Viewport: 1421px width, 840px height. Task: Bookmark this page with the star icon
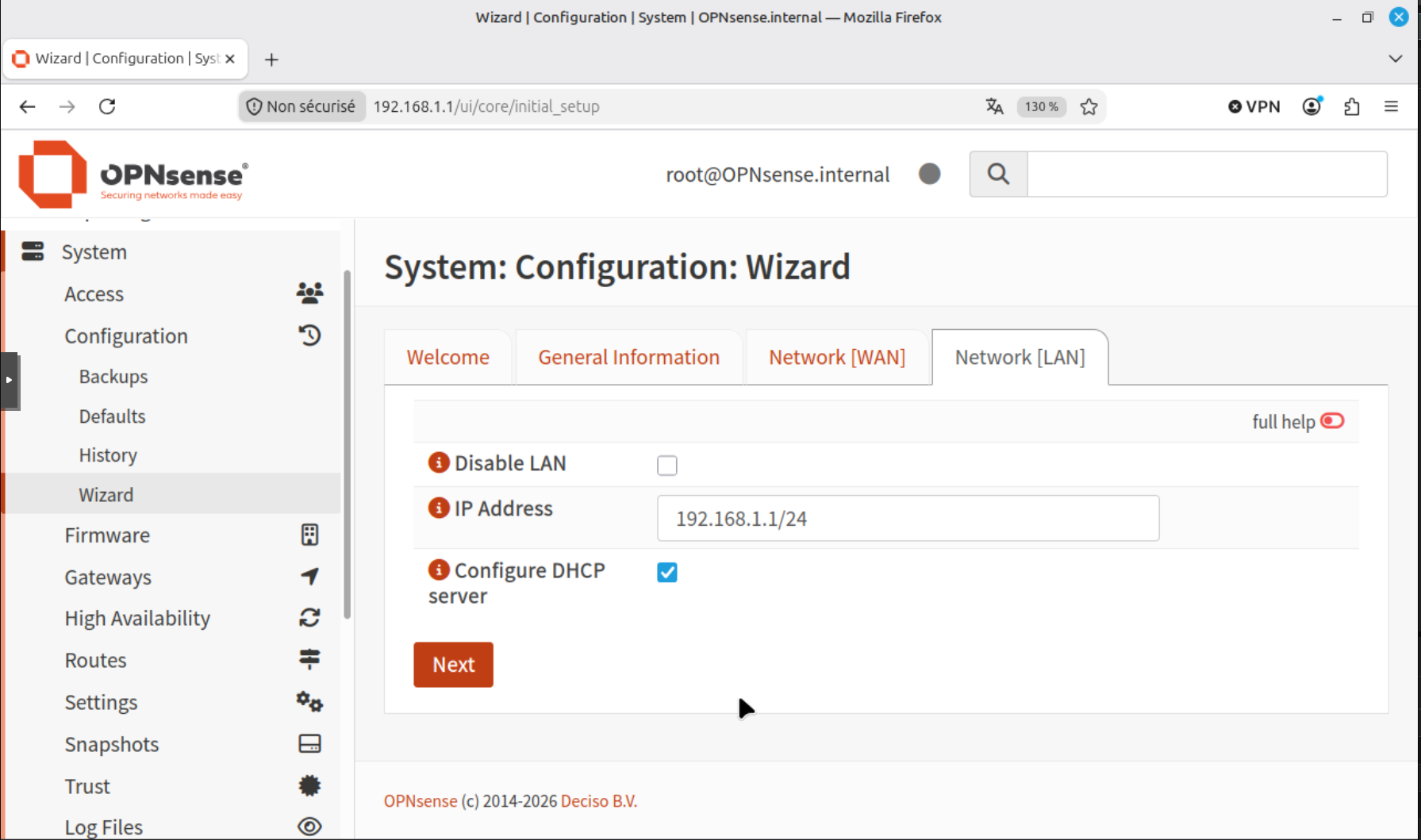tap(1089, 106)
